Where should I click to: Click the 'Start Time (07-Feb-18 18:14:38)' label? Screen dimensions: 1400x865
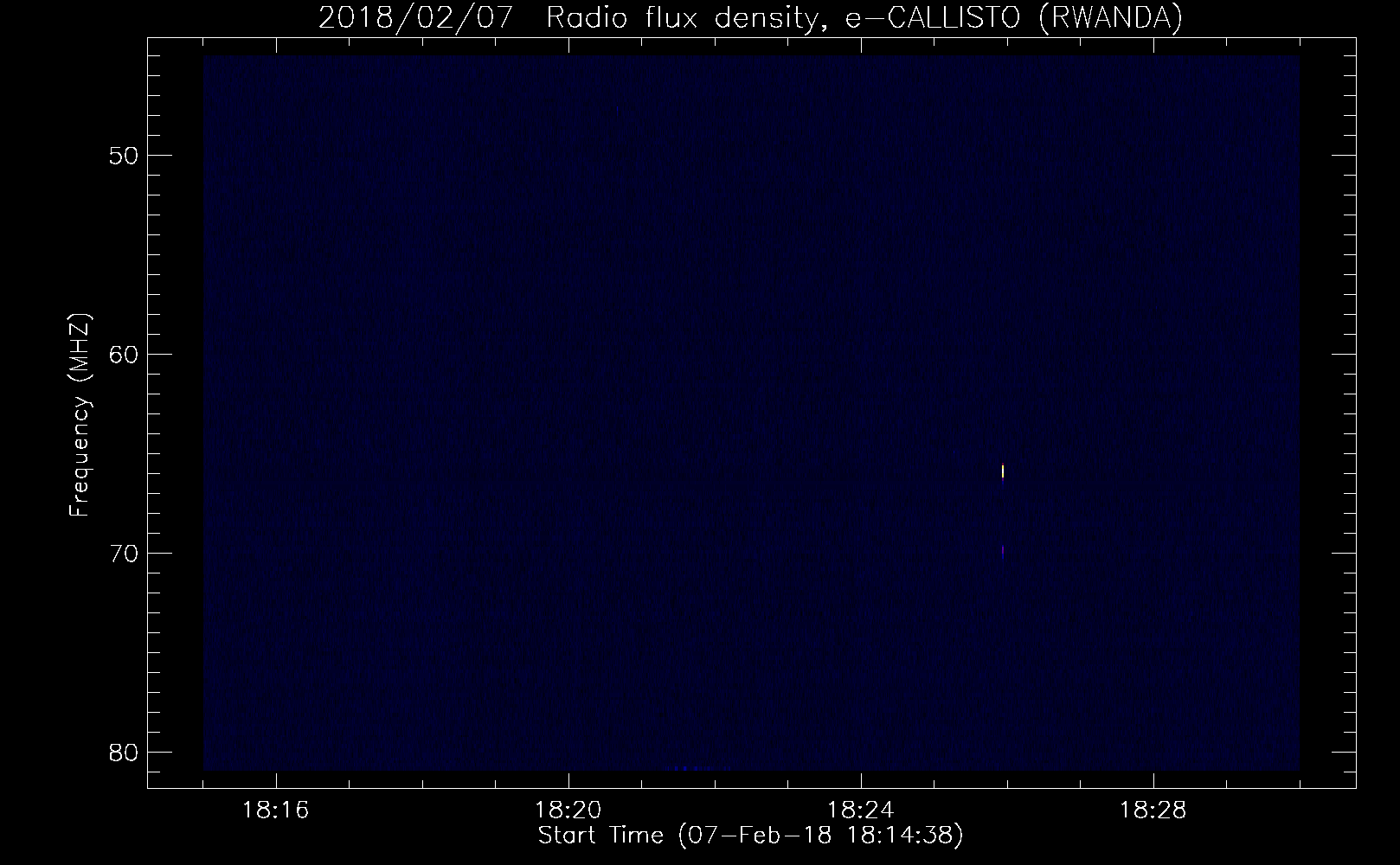coord(751,836)
